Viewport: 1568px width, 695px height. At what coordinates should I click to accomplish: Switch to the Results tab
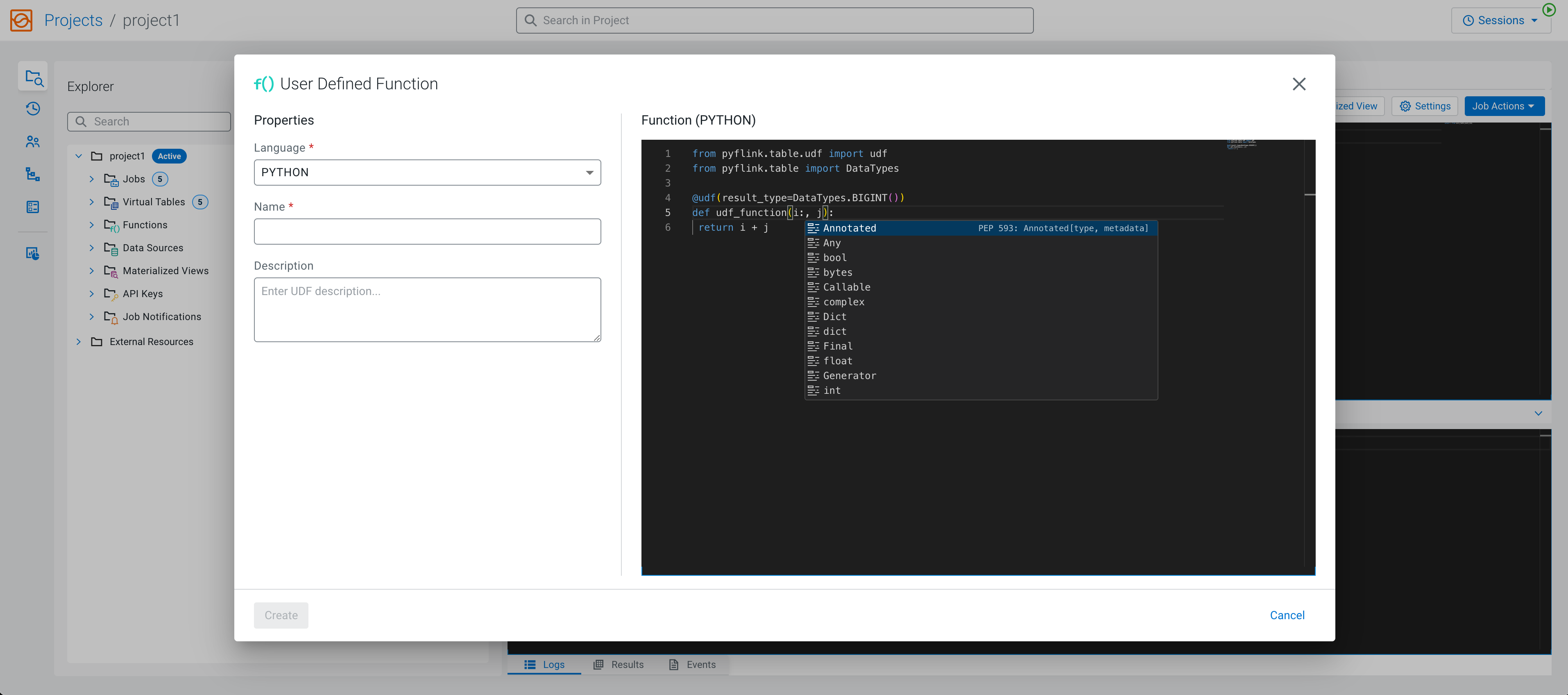tap(619, 665)
